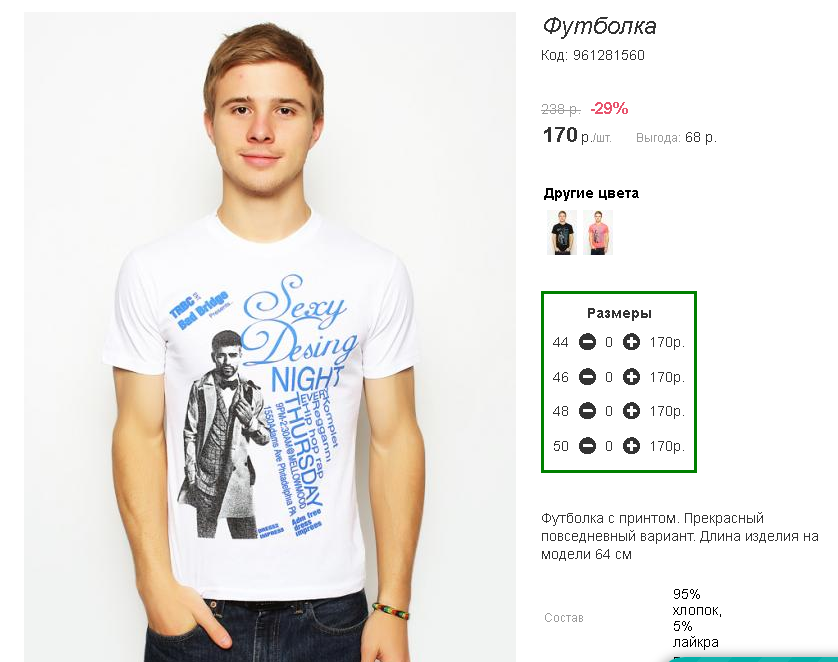Screen dimensions: 838x662
Task: Increase quantity for size 44
Action: point(631,342)
